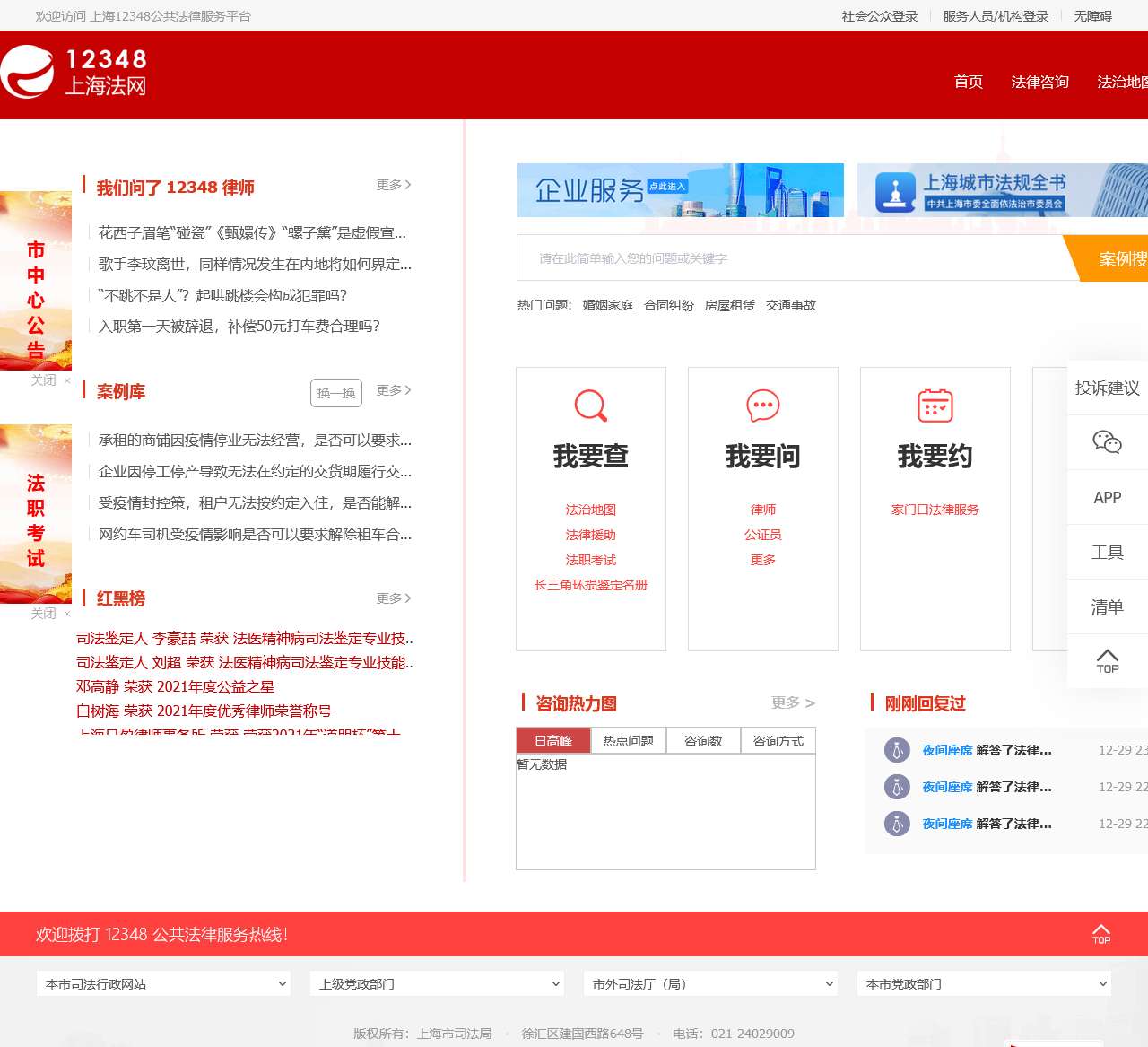Click the TOP arrow in right sidebar
This screenshot has height=1047, width=1148.
pos(1108,661)
